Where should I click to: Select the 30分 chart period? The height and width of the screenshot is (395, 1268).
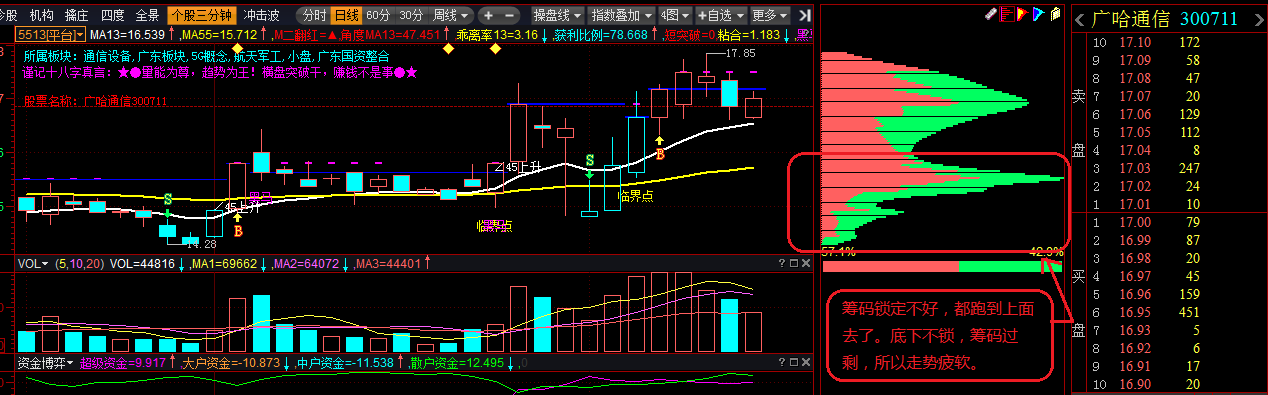pyautogui.click(x=411, y=15)
